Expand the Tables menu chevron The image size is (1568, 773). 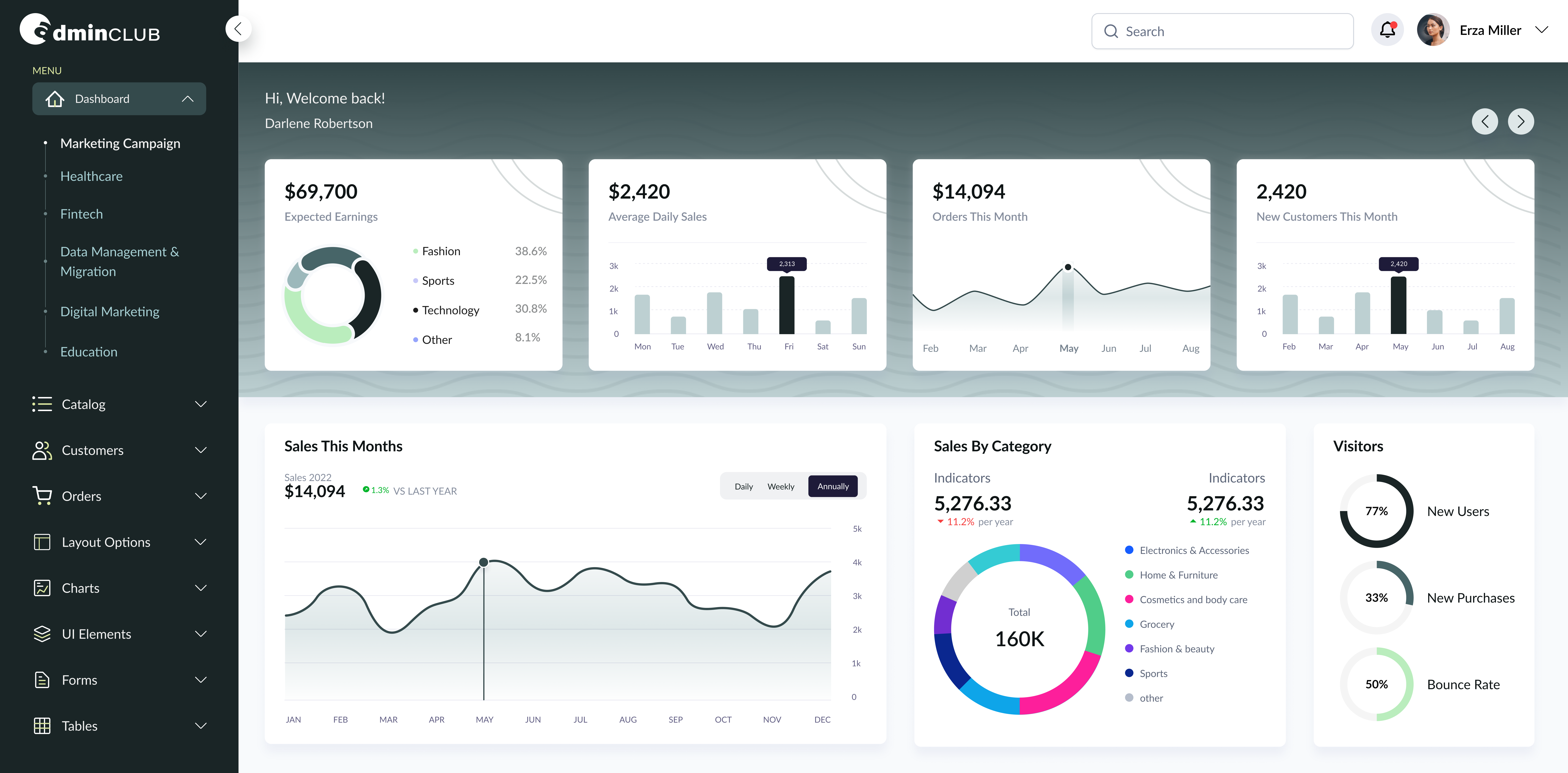click(201, 726)
